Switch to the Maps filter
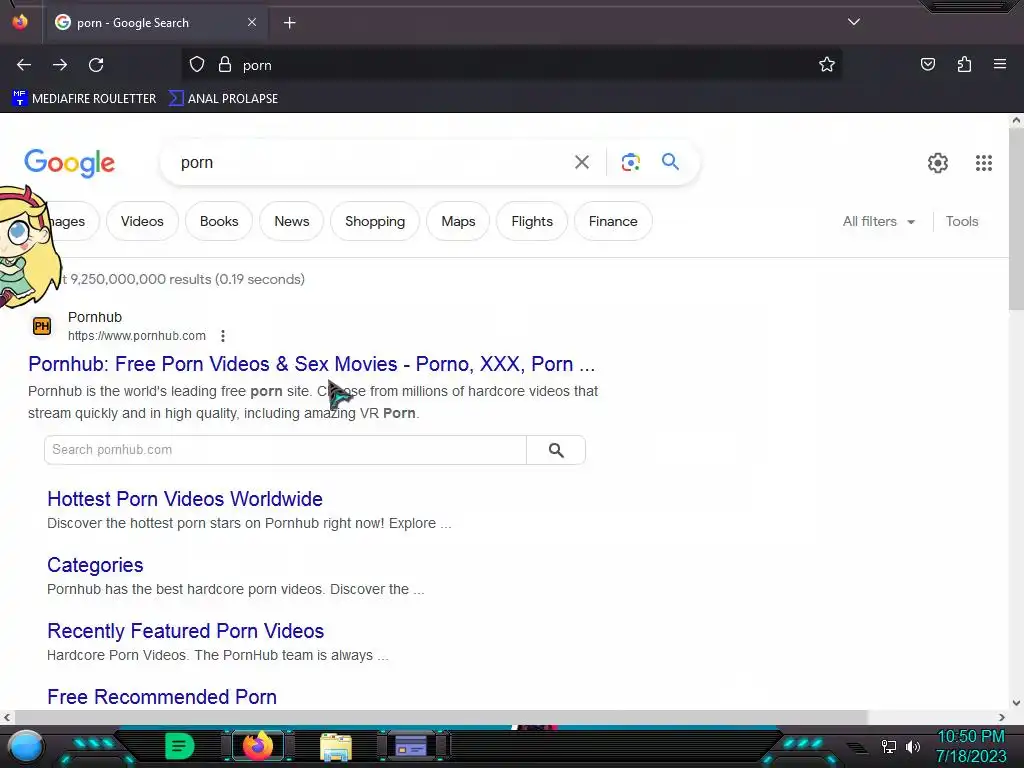This screenshot has width=1024, height=768. click(458, 221)
